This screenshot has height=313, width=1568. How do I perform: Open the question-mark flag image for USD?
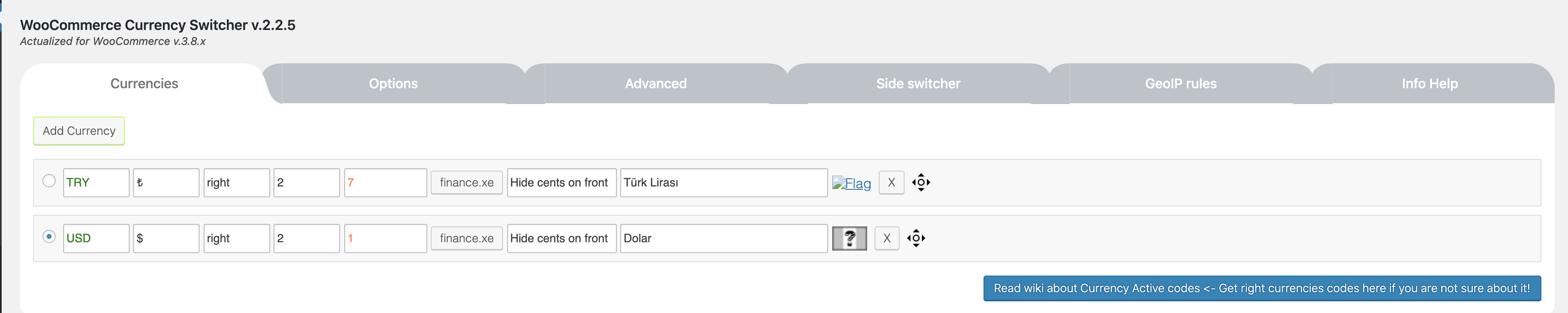point(849,238)
